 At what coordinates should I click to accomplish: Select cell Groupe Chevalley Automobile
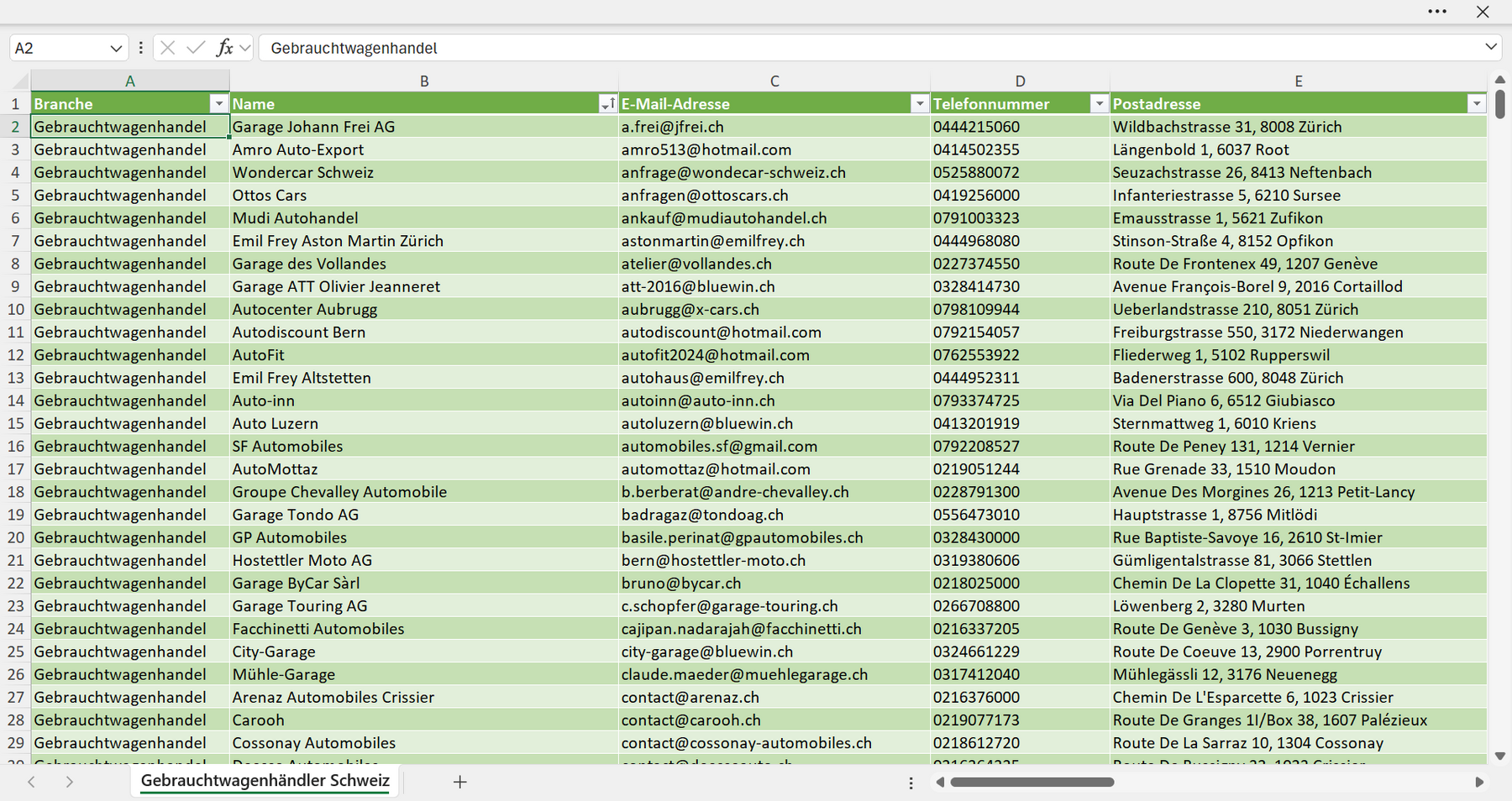(424, 491)
